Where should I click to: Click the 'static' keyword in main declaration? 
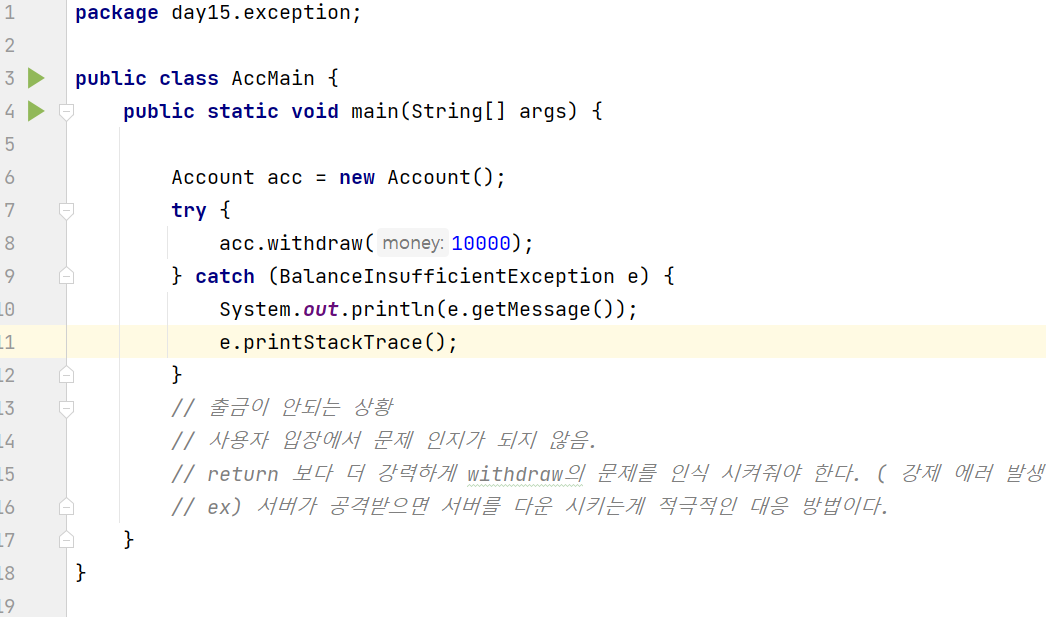click(243, 111)
